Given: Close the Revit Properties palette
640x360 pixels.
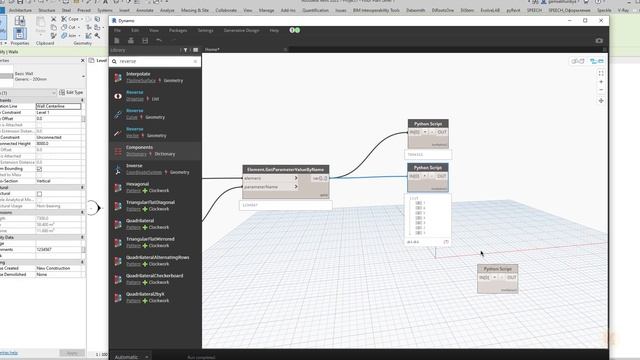Looking at the screenshot, I should 82,60.
